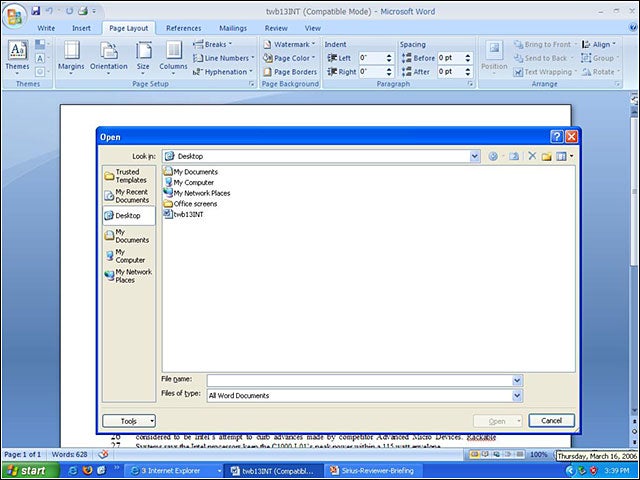Undo with Quick Access toolbar arrow

click(49, 11)
